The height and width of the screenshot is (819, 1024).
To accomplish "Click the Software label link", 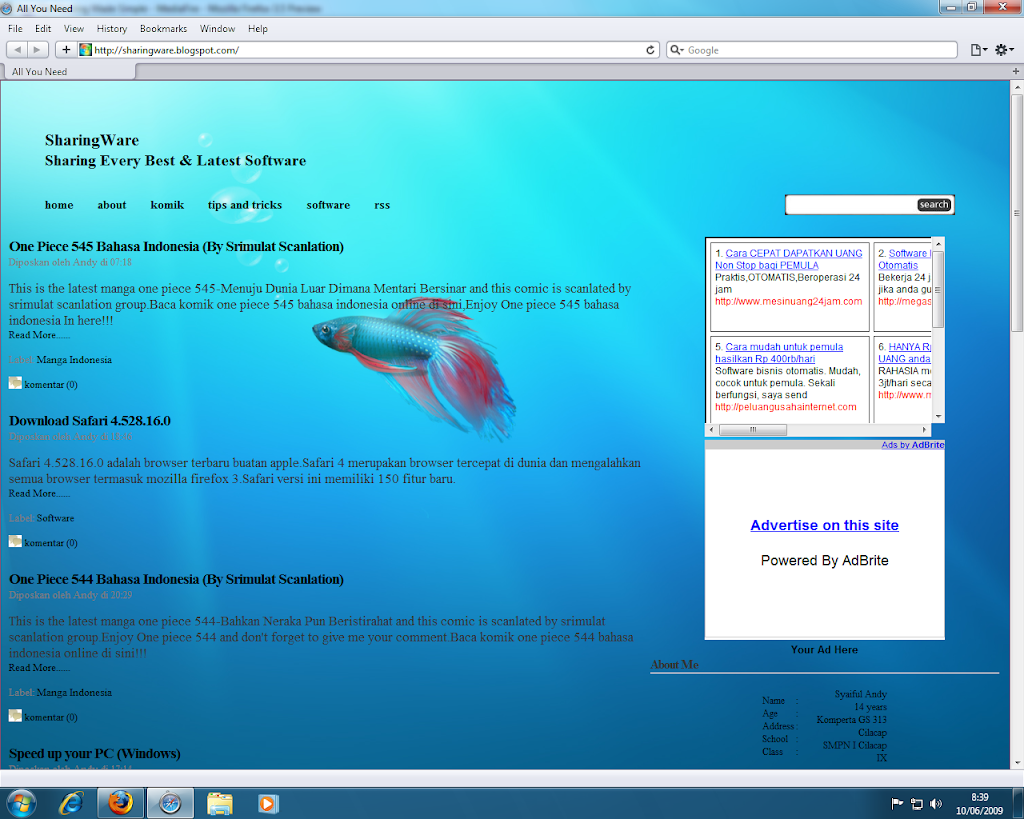I will coord(56,518).
